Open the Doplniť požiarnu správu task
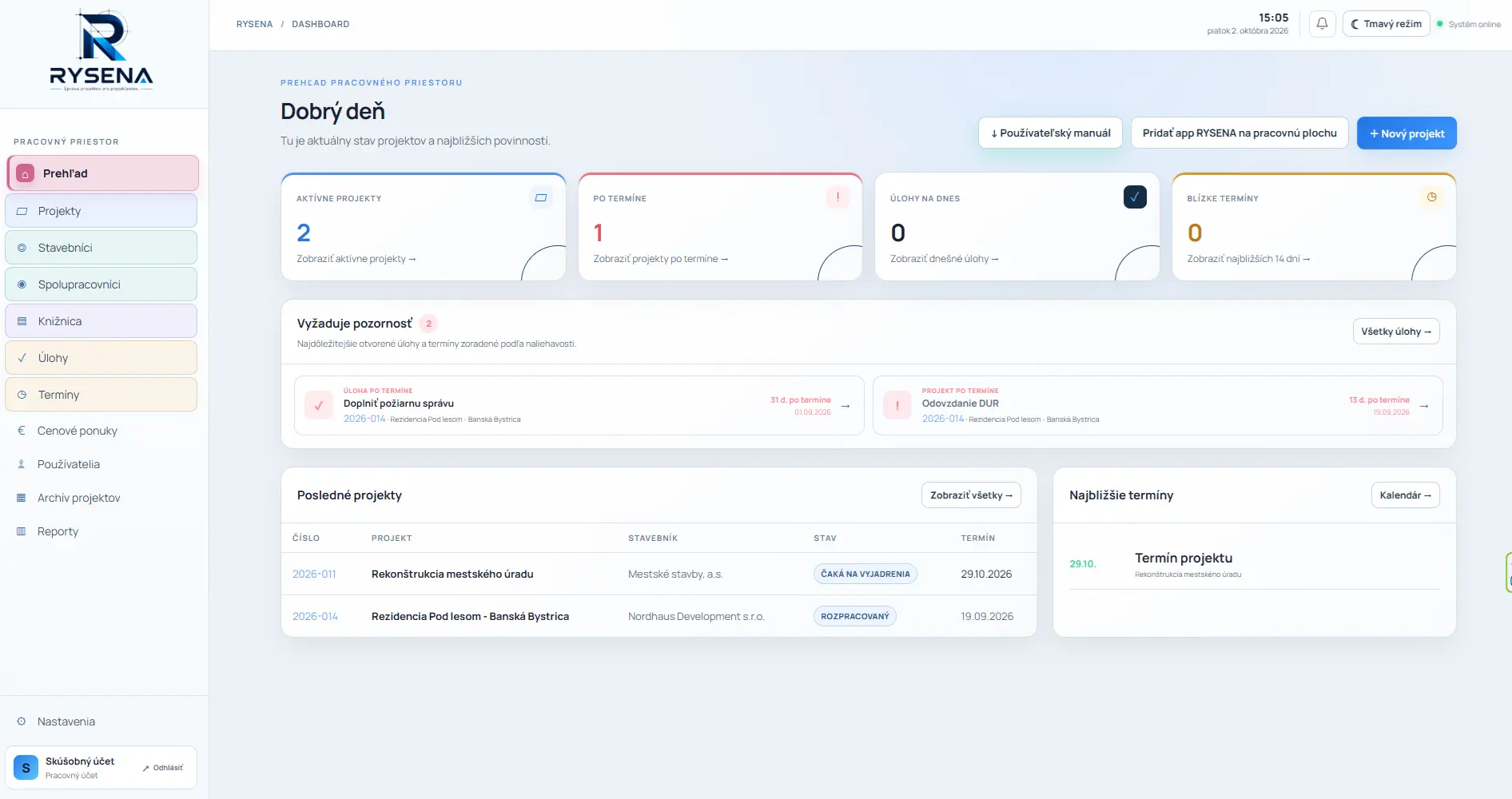This screenshot has height=799, width=1512. pyautogui.click(x=579, y=406)
